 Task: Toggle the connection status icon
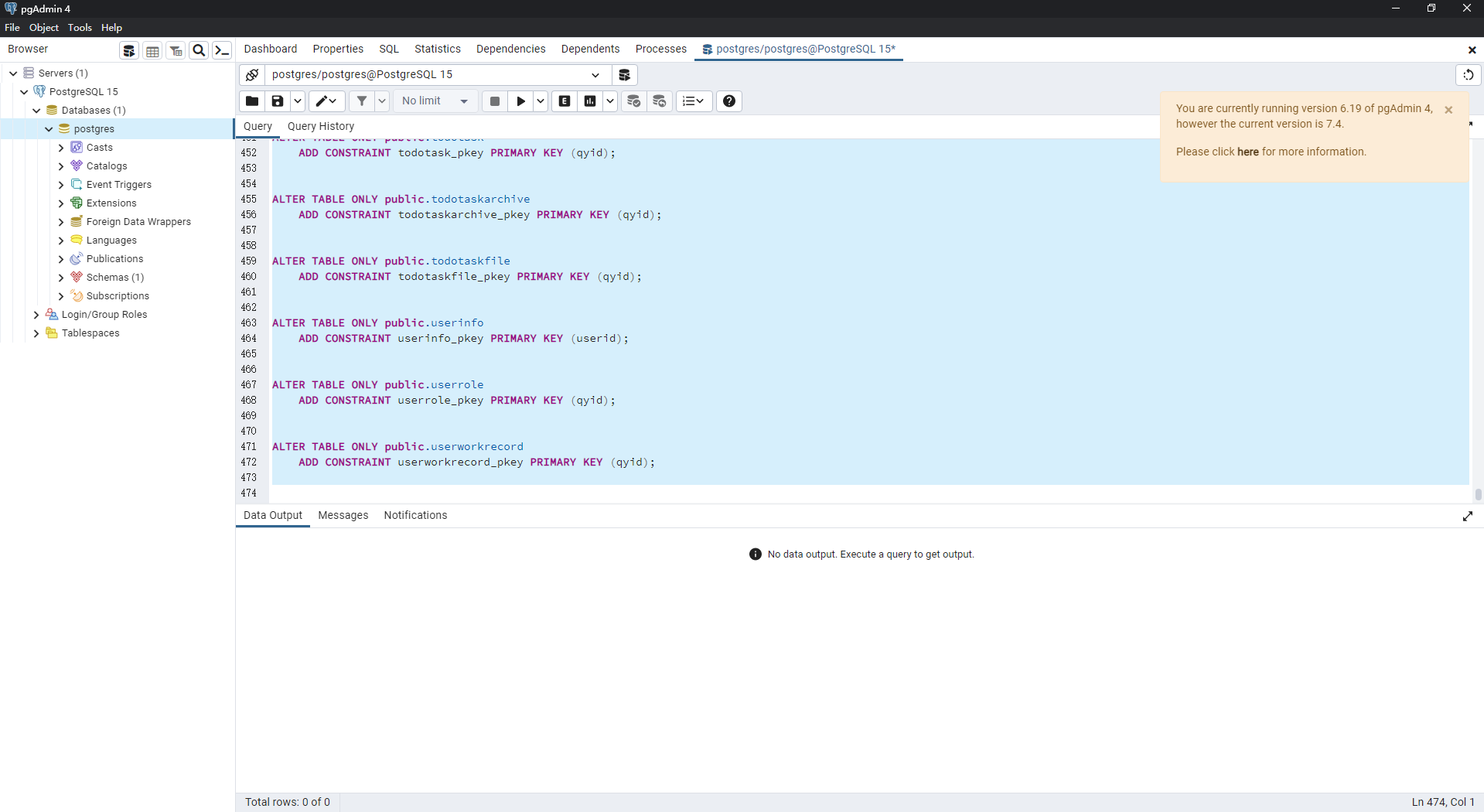(x=252, y=75)
